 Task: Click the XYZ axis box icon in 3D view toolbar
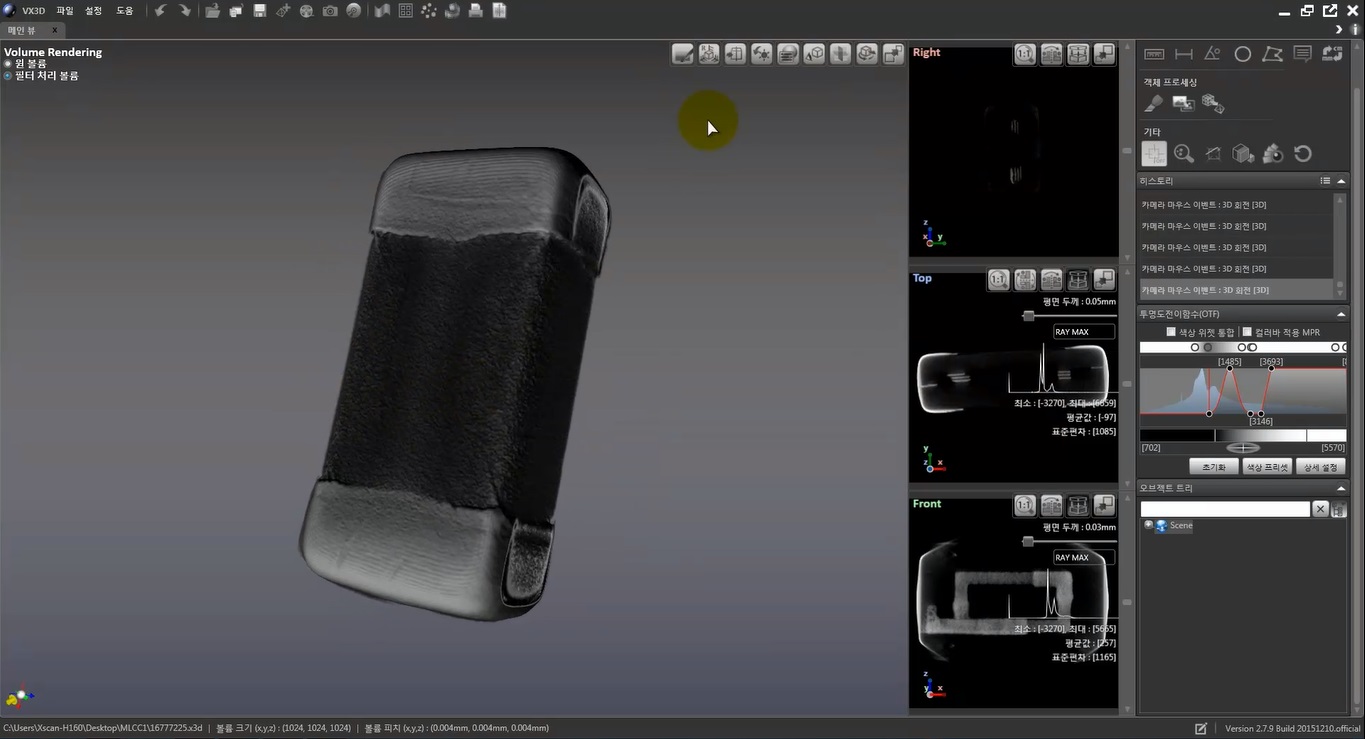[x=709, y=54]
